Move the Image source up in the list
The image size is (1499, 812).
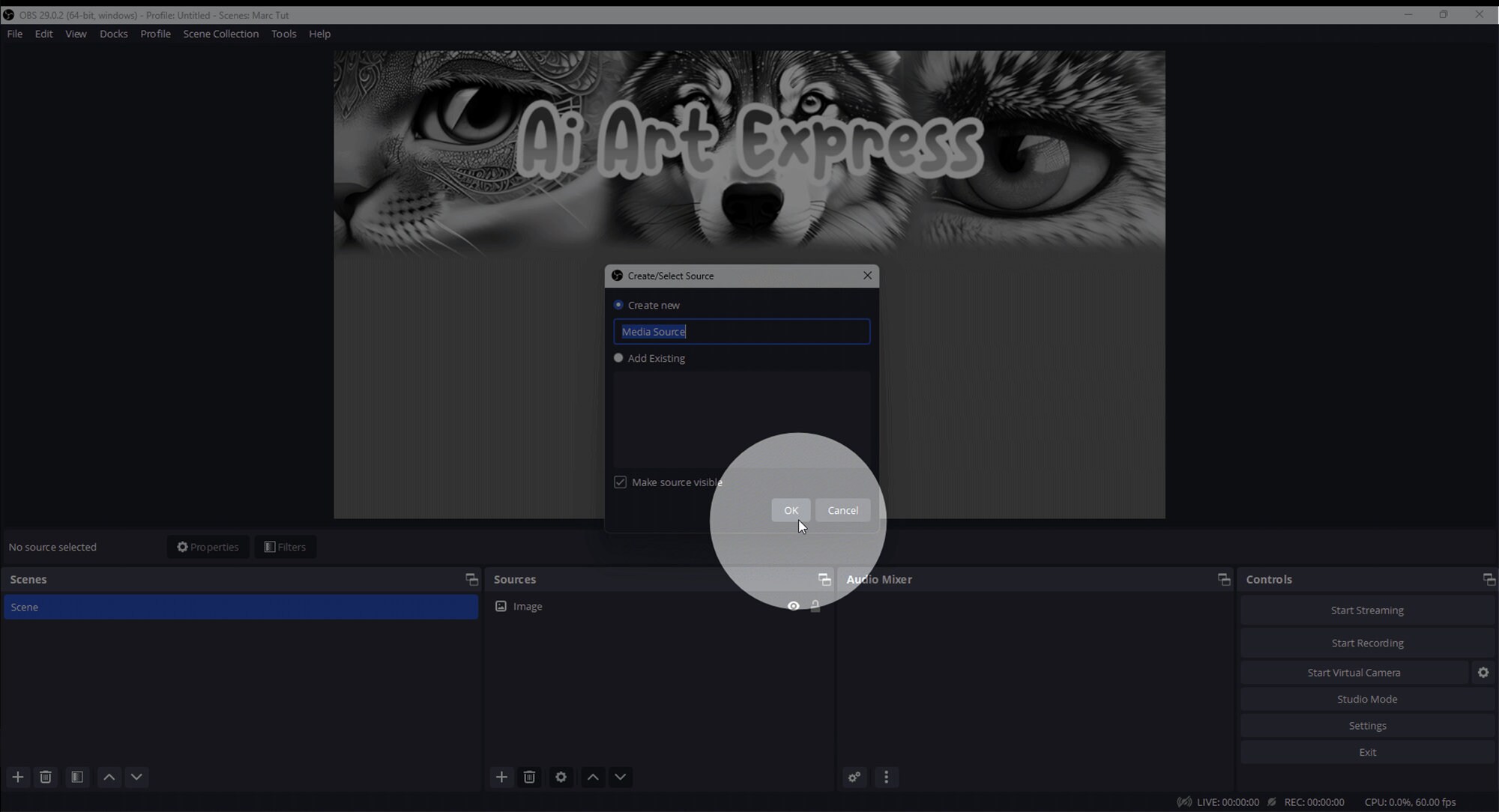click(591, 778)
